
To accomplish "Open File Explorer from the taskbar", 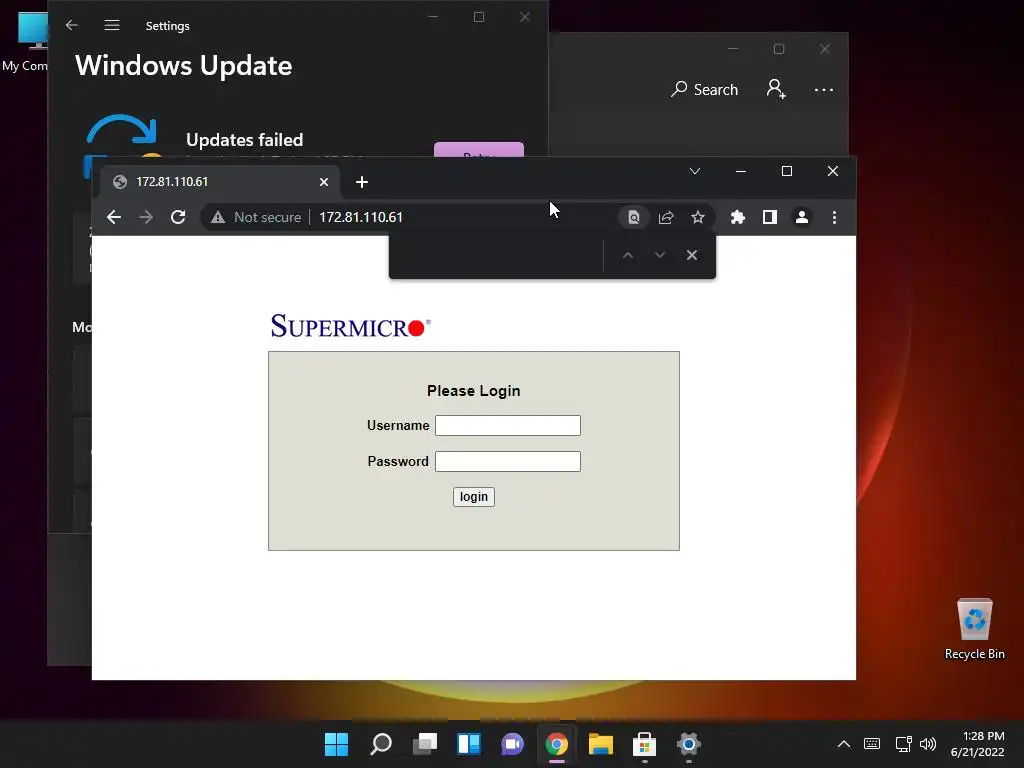I will pyautogui.click(x=601, y=744).
